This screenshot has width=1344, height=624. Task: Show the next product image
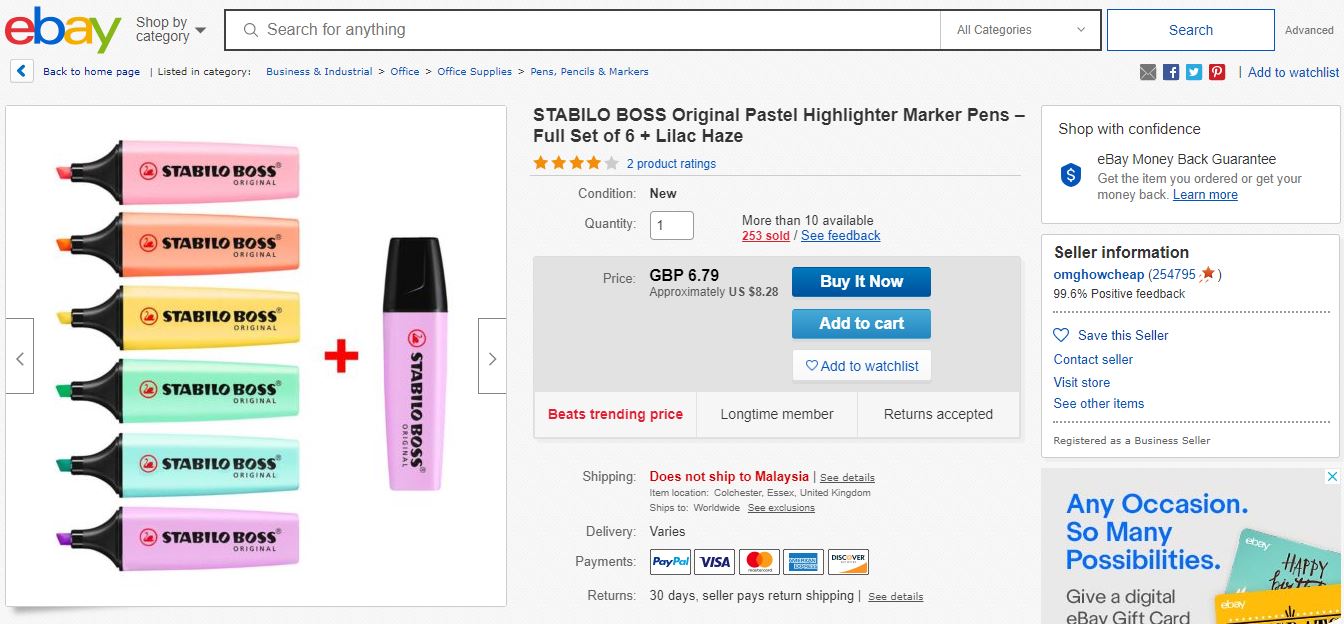click(x=492, y=356)
